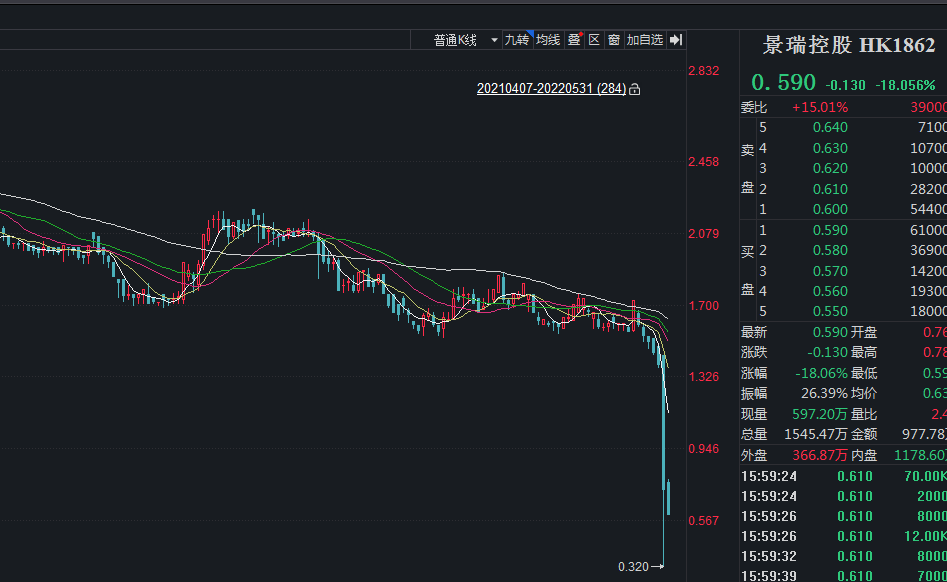Click the dropdown arrow beside 普通K线

[x=494, y=41]
